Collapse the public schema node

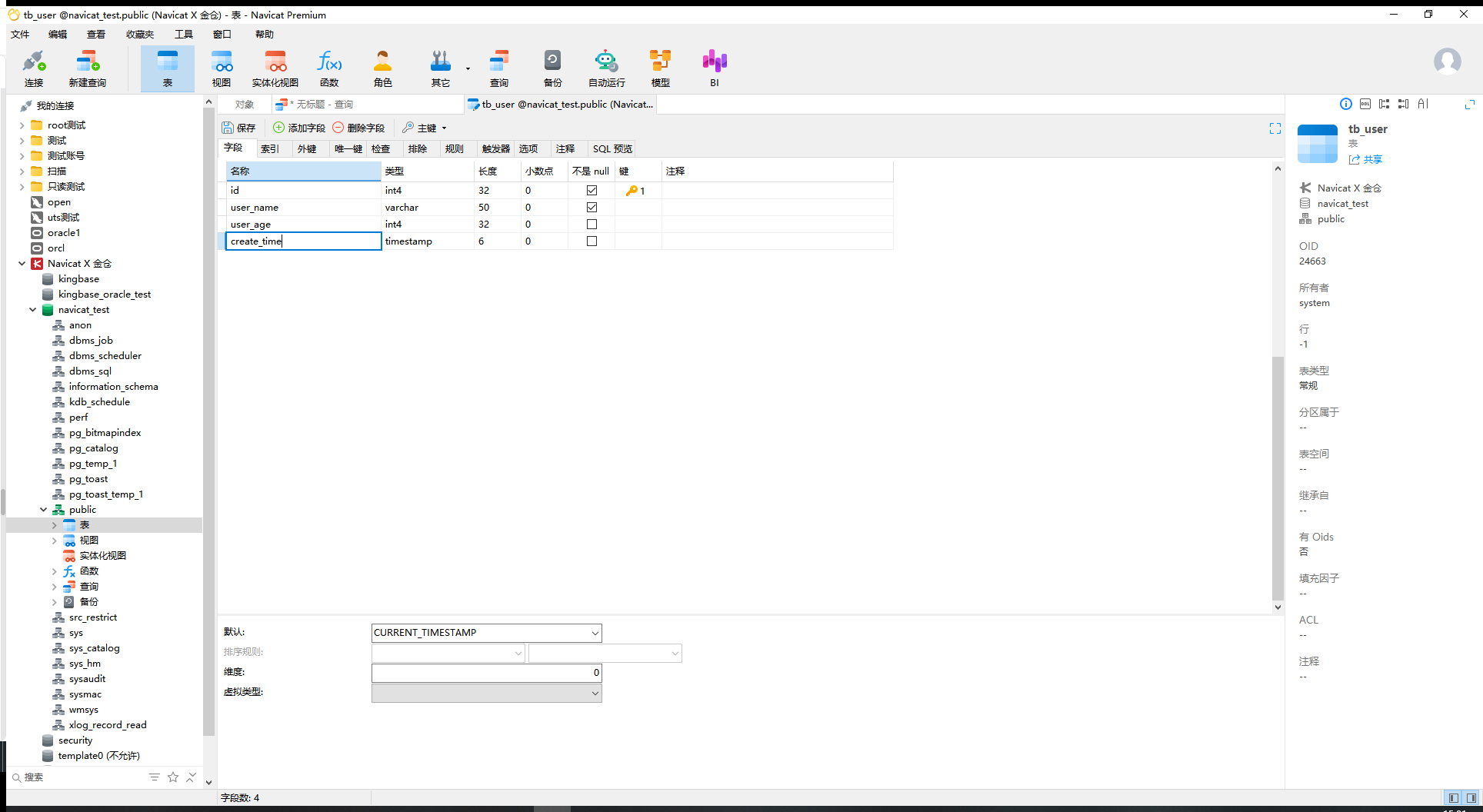click(x=43, y=510)
